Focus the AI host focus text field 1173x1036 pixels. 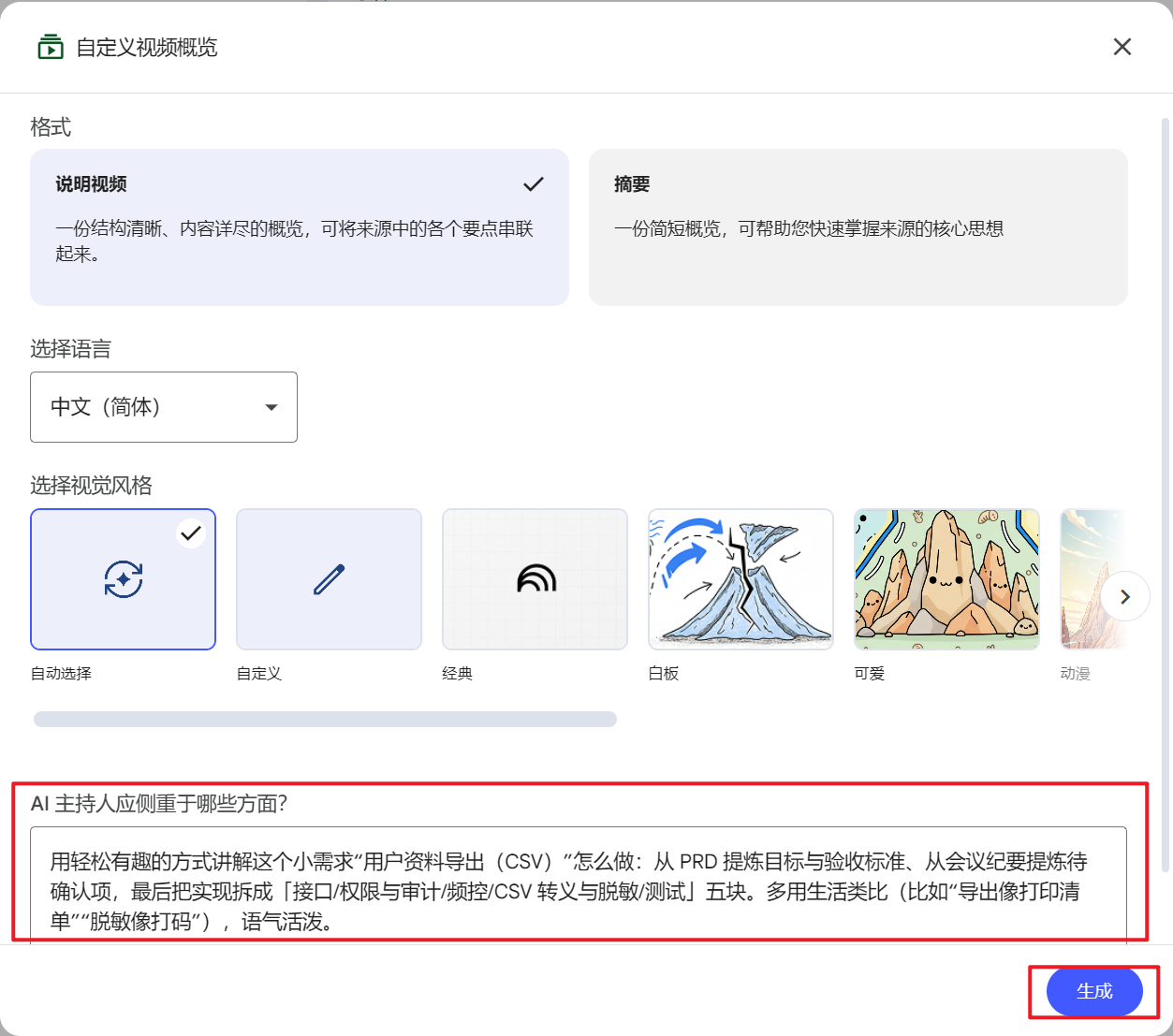(579, 885)
